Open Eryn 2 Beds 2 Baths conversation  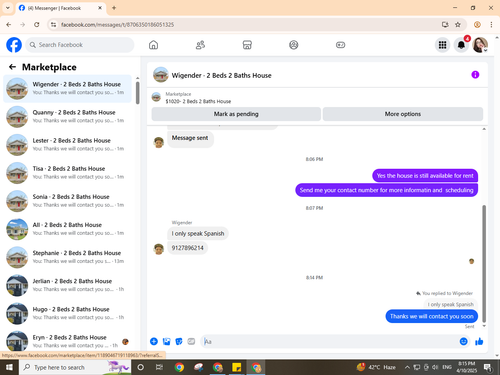[x=67, y=341]
